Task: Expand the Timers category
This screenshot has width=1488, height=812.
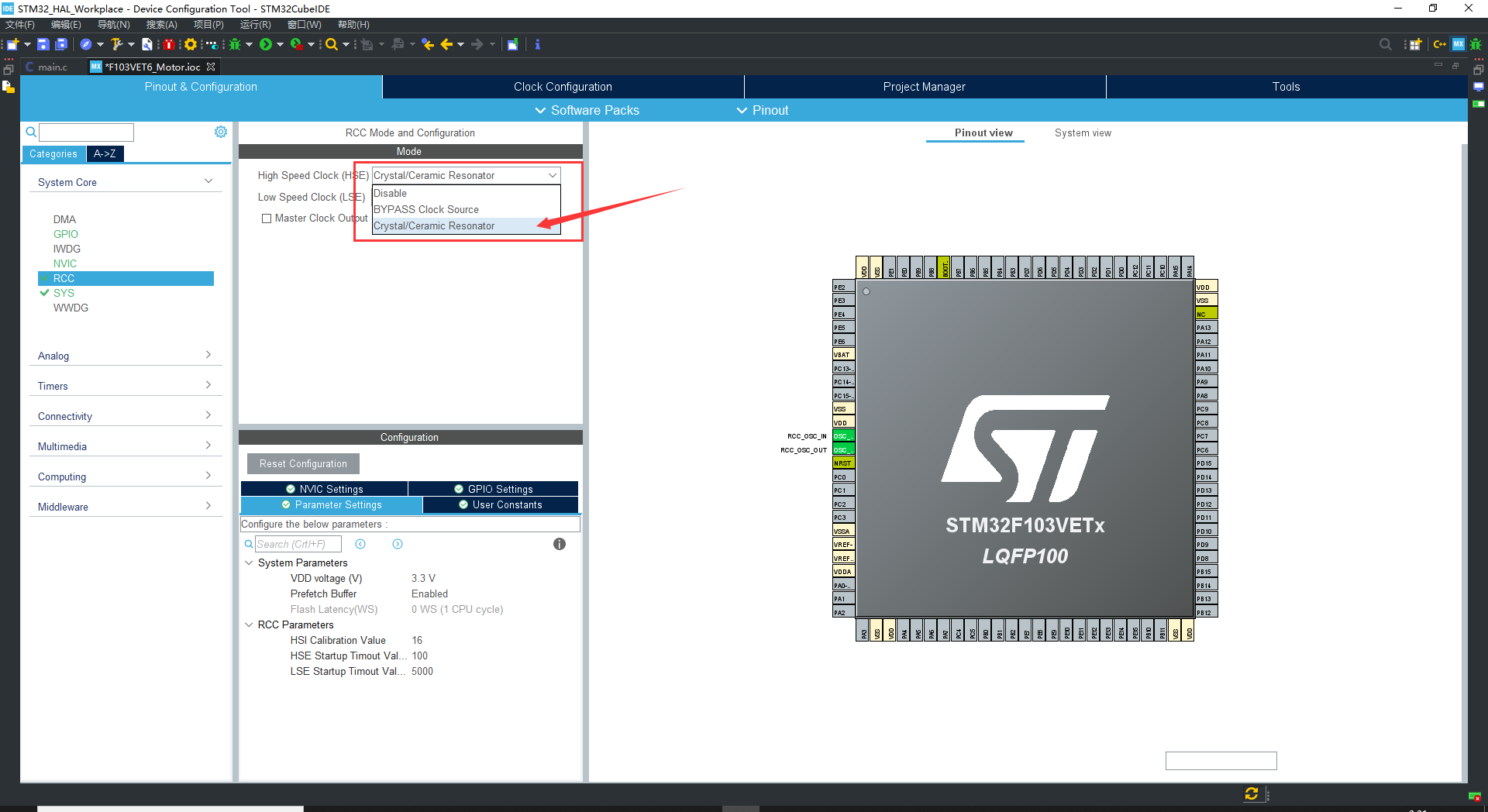Action: pos(125,386)
